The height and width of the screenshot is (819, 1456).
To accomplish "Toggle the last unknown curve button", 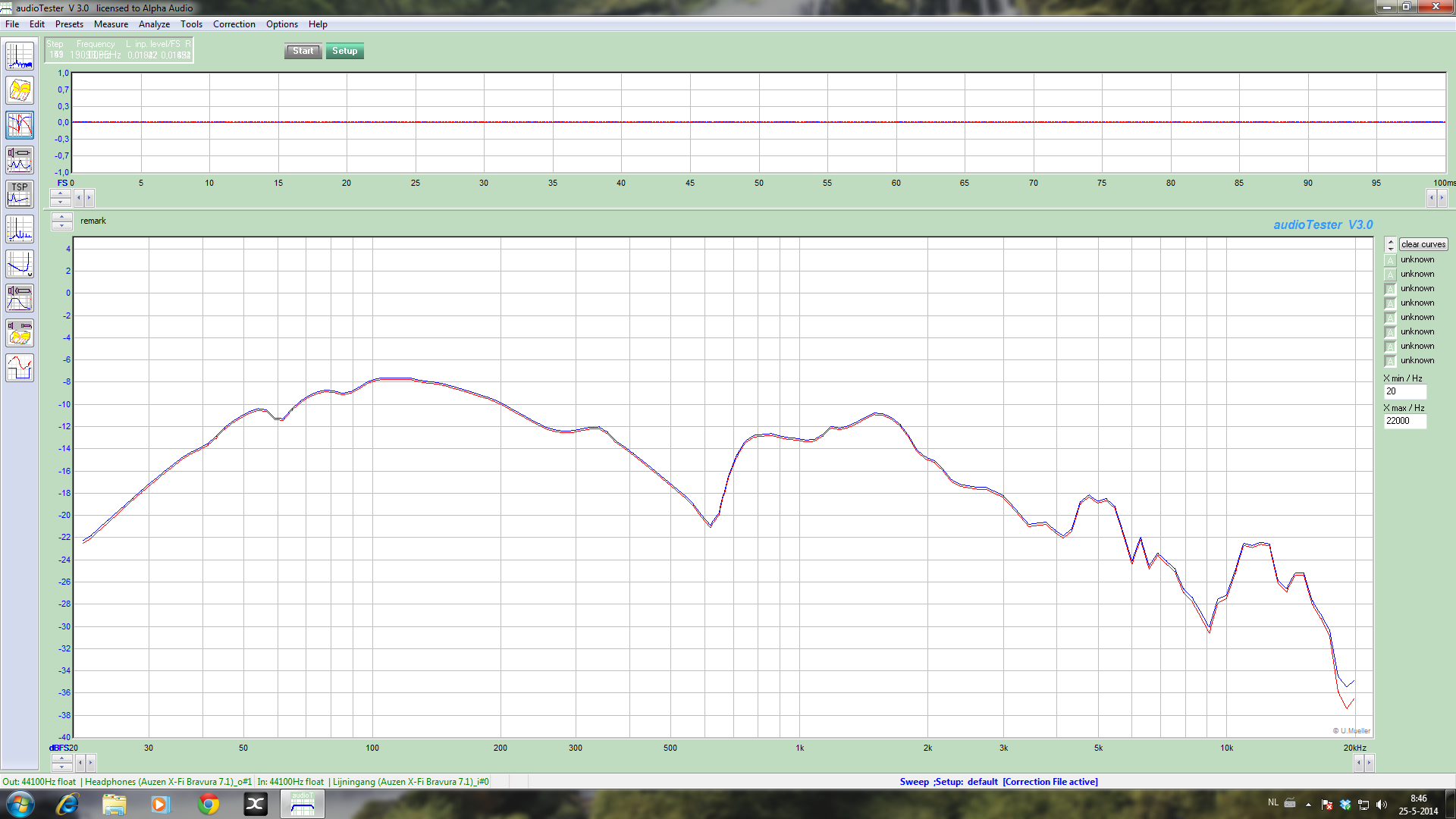I will pos(1390,361).
